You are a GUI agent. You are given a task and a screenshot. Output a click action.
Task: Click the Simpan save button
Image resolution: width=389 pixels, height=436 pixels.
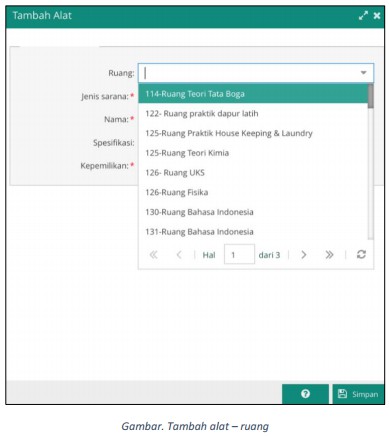[x=358, y=394]
